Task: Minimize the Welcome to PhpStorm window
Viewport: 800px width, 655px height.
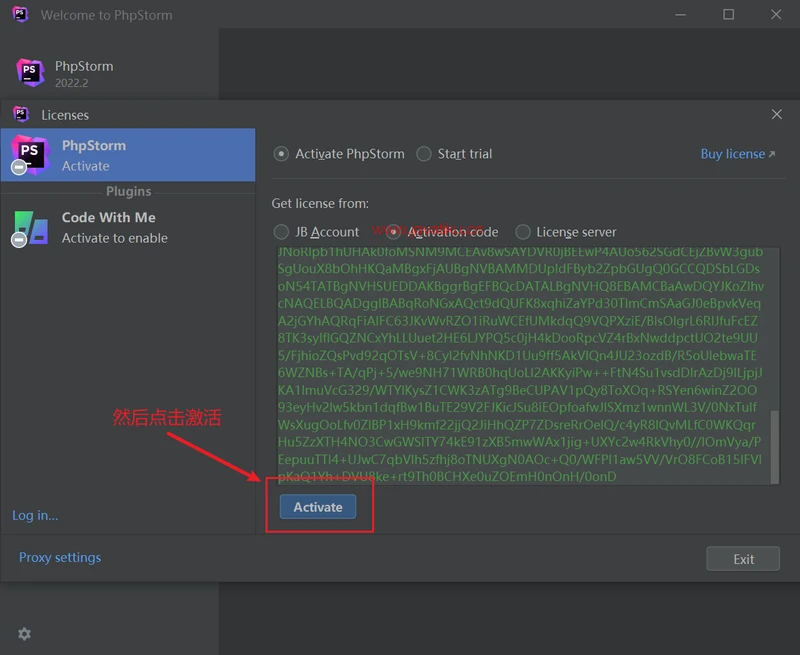Action: [681, 15]
